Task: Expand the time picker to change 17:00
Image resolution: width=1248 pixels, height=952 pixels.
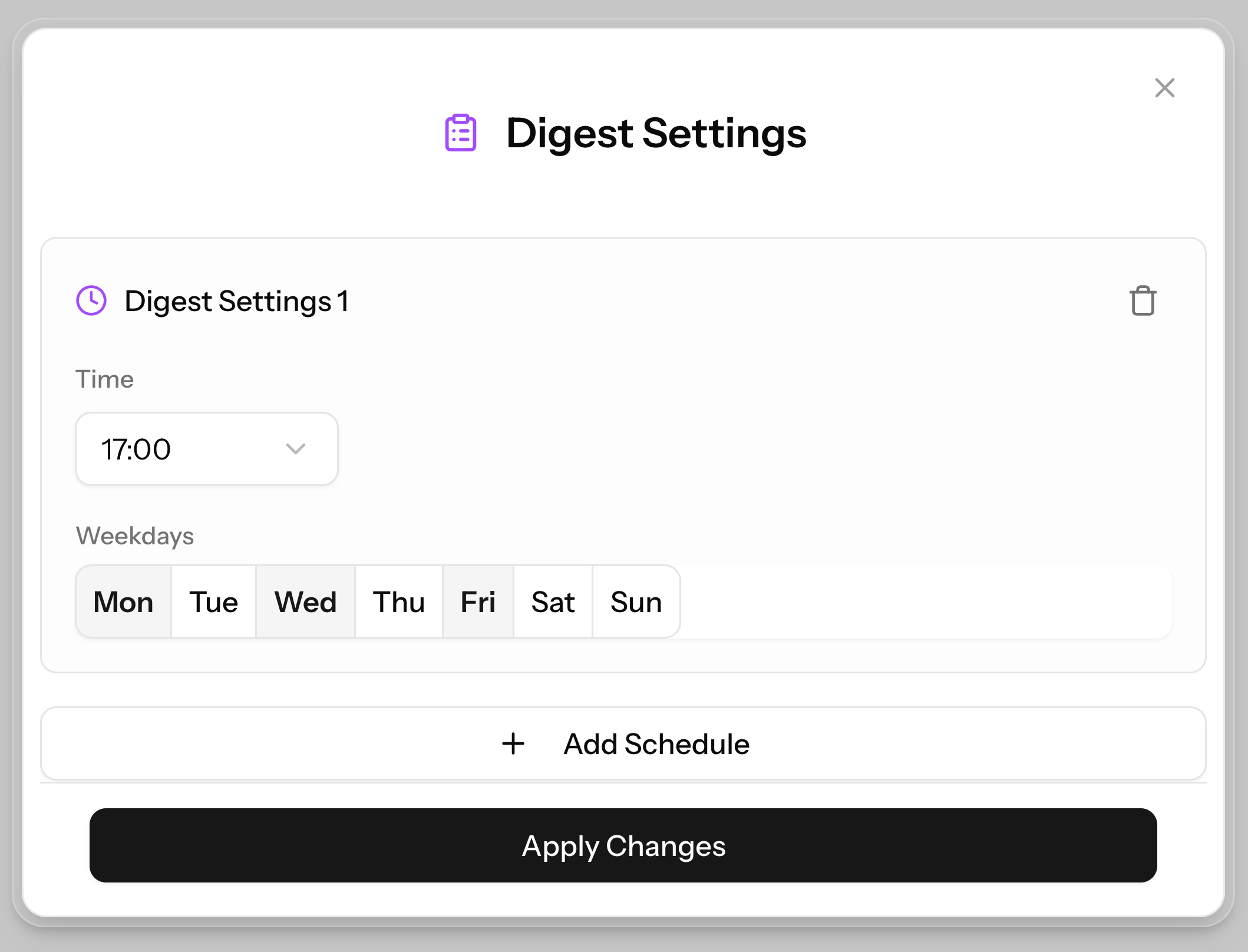Action: pyautogui.click(x=206, y=449)
